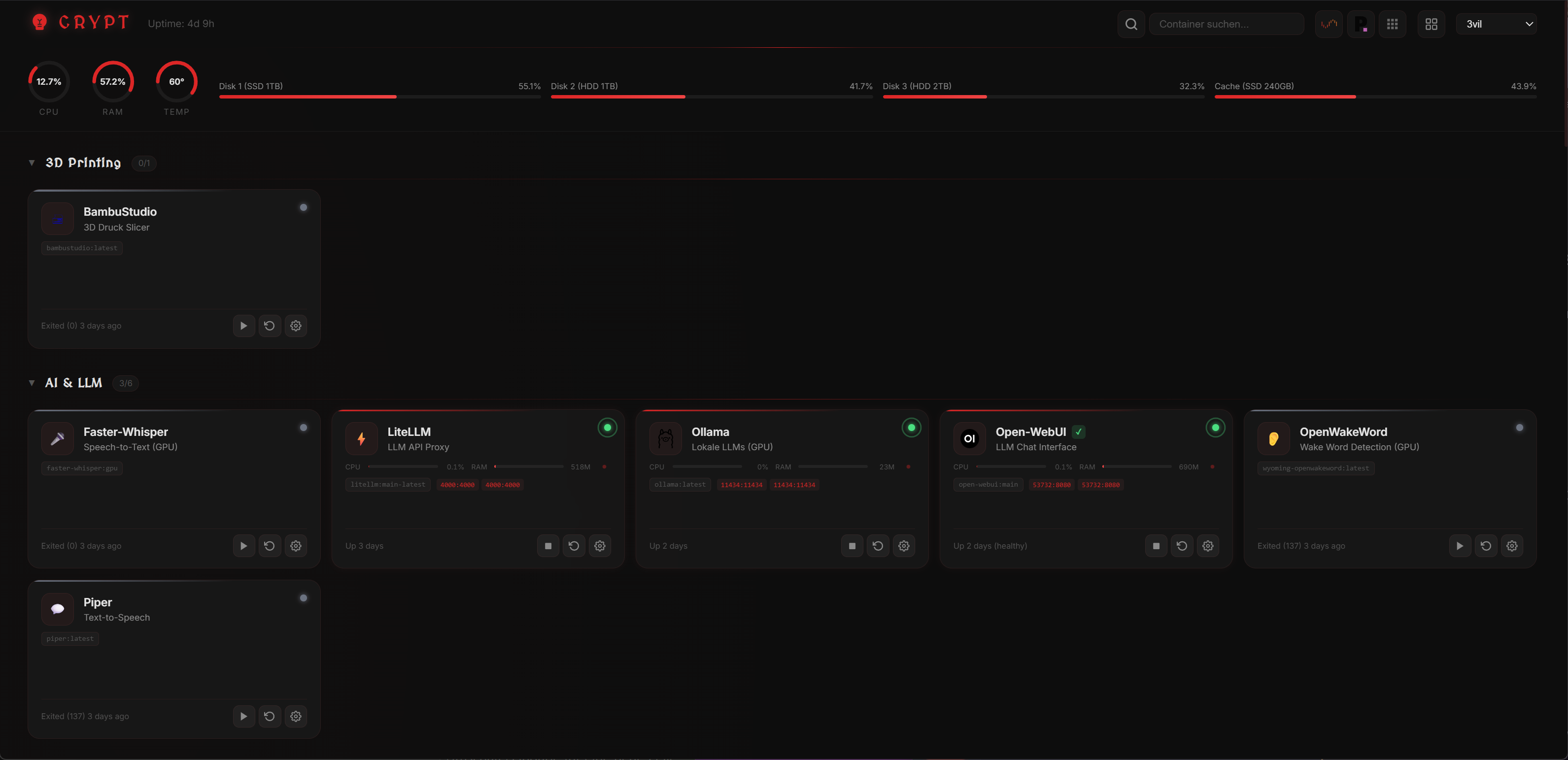
Task: Click the Ollama llama icon
Action: pyautogui.click(x=666, y=439)
